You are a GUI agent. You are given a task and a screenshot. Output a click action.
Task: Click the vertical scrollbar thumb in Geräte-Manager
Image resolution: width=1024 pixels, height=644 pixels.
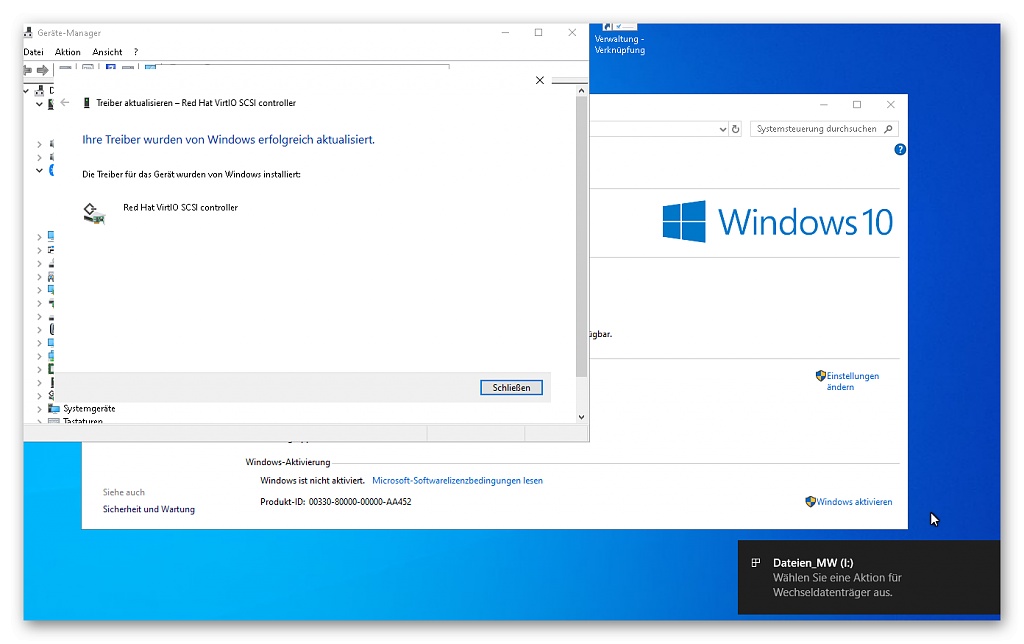coord(581,236)
